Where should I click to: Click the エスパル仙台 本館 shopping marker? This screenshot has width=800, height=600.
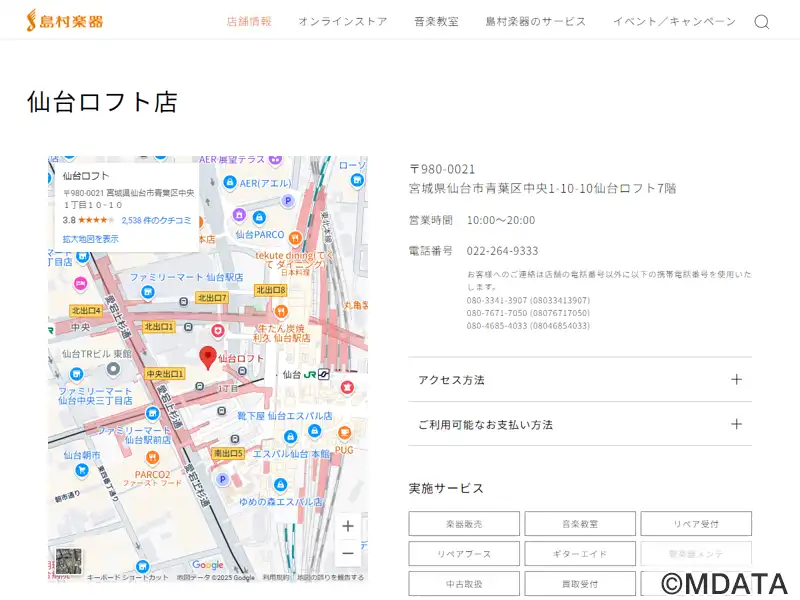click(290, 437)
